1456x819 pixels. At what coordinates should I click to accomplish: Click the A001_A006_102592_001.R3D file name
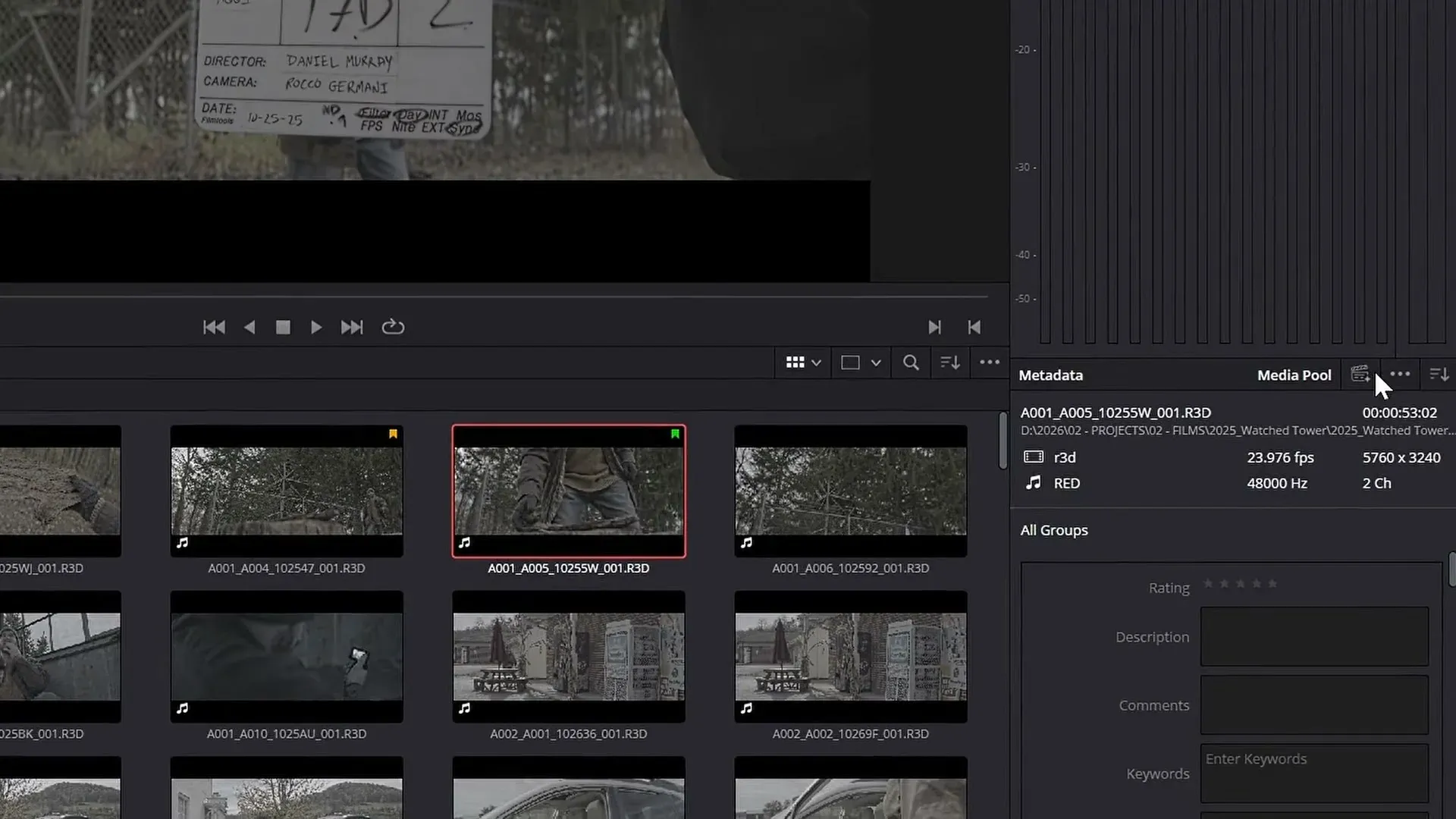tap(851, 568)
